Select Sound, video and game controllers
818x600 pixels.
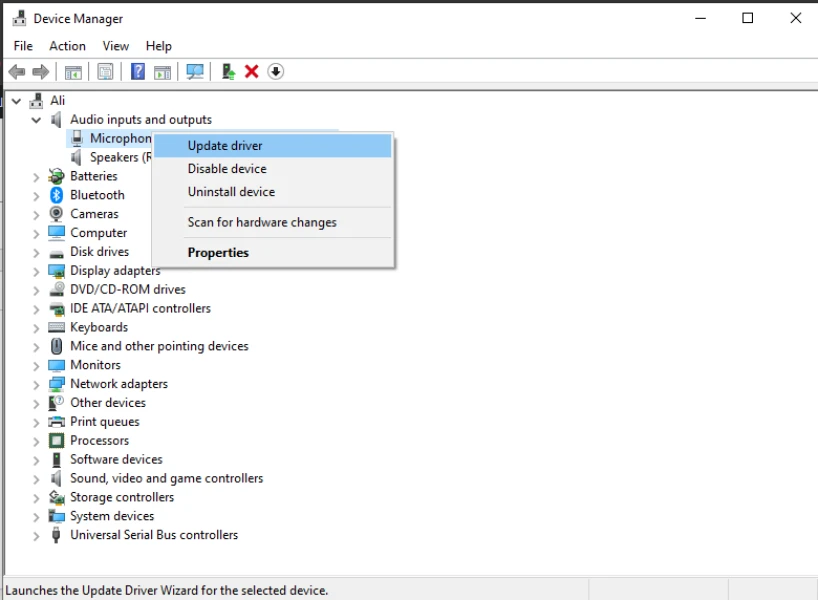[166, 478]
